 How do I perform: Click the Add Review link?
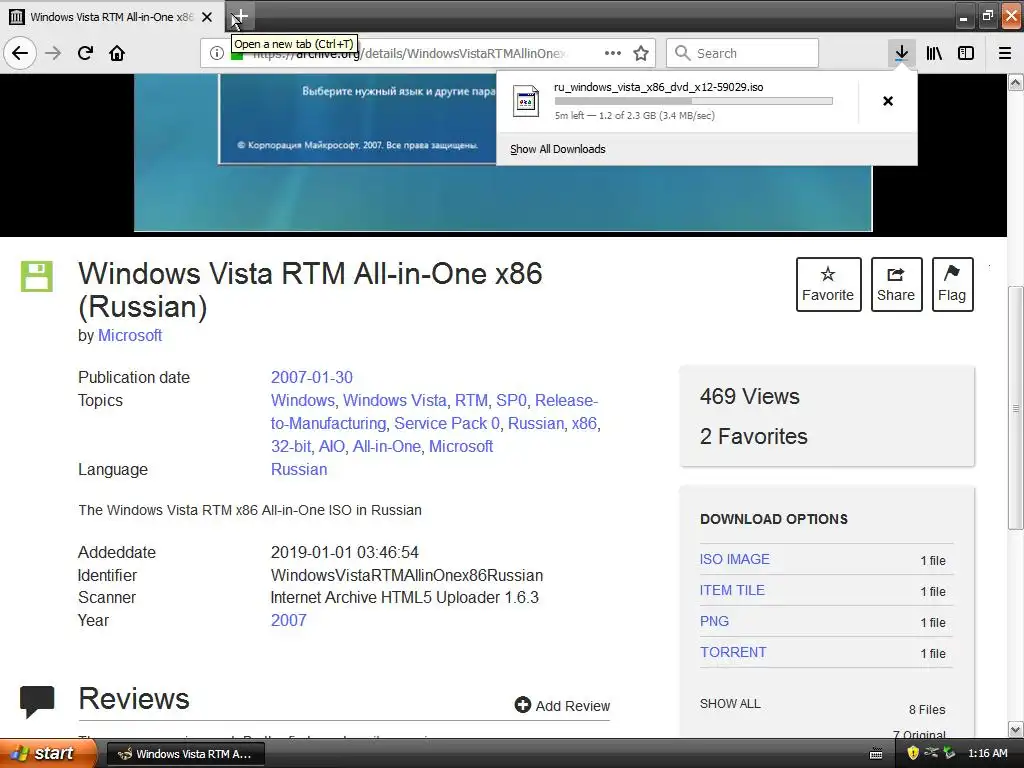coord(562,706)
